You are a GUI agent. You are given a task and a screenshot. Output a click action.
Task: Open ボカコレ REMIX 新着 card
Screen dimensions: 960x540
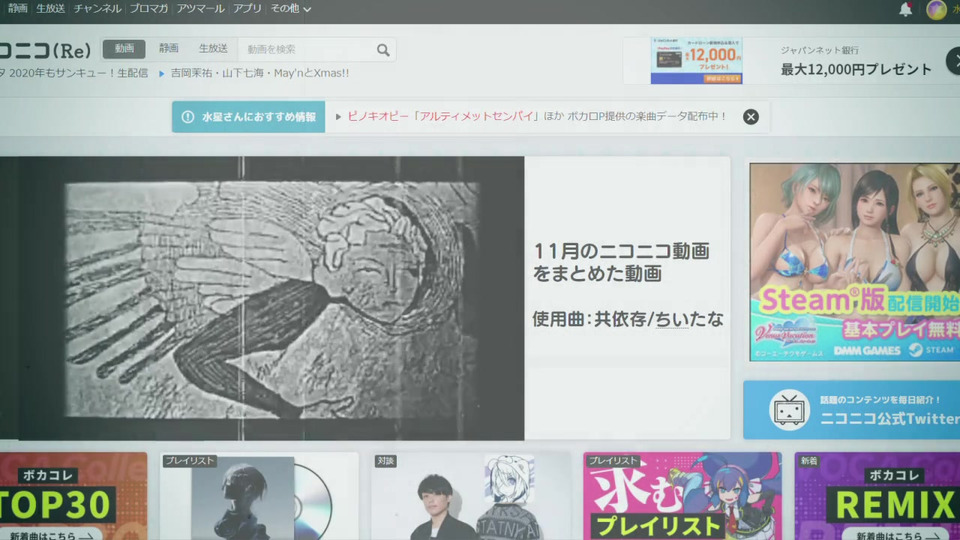877,496
